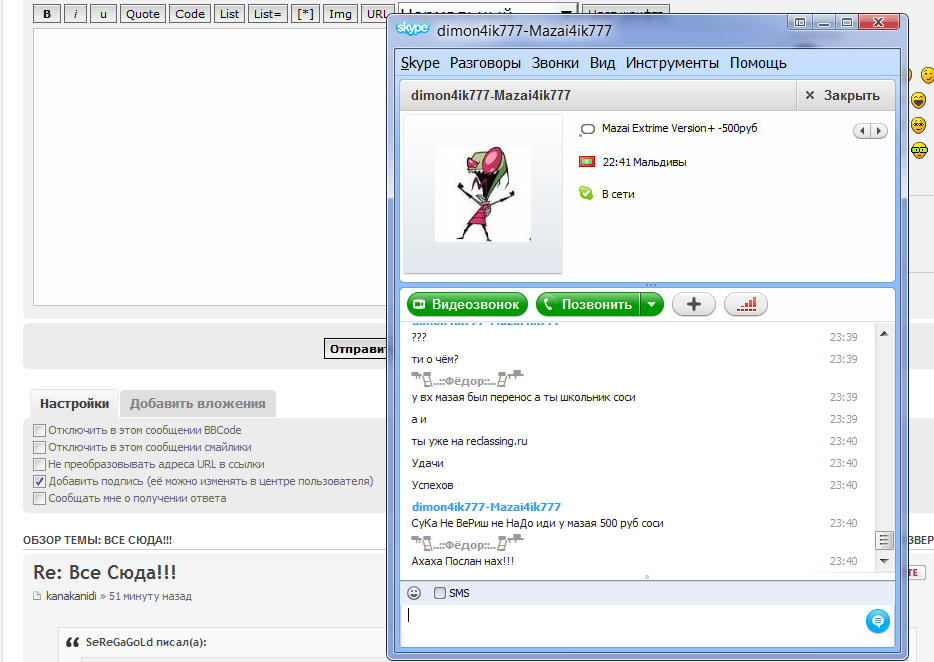Check do not convert URLs to links
934x662 pixels.
pos(39,464)
